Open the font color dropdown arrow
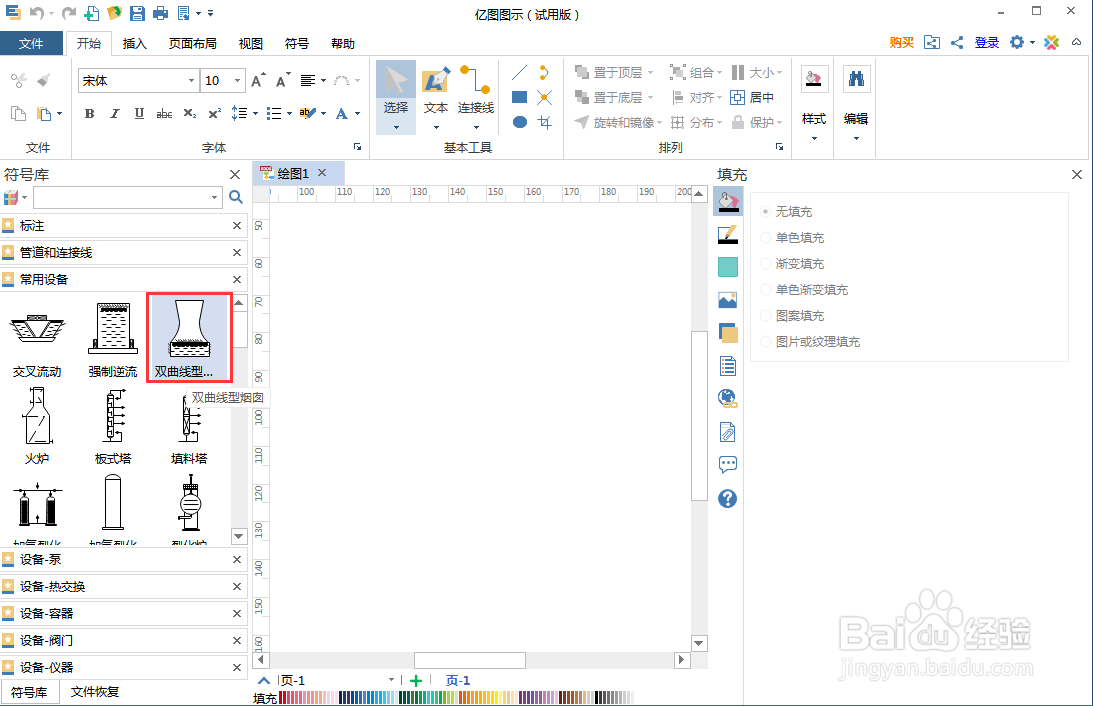 (x=358, y=114)
